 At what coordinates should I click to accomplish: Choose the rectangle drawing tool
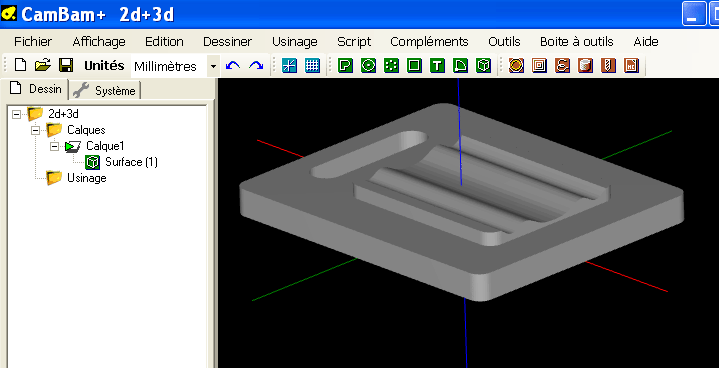point(414,66)
